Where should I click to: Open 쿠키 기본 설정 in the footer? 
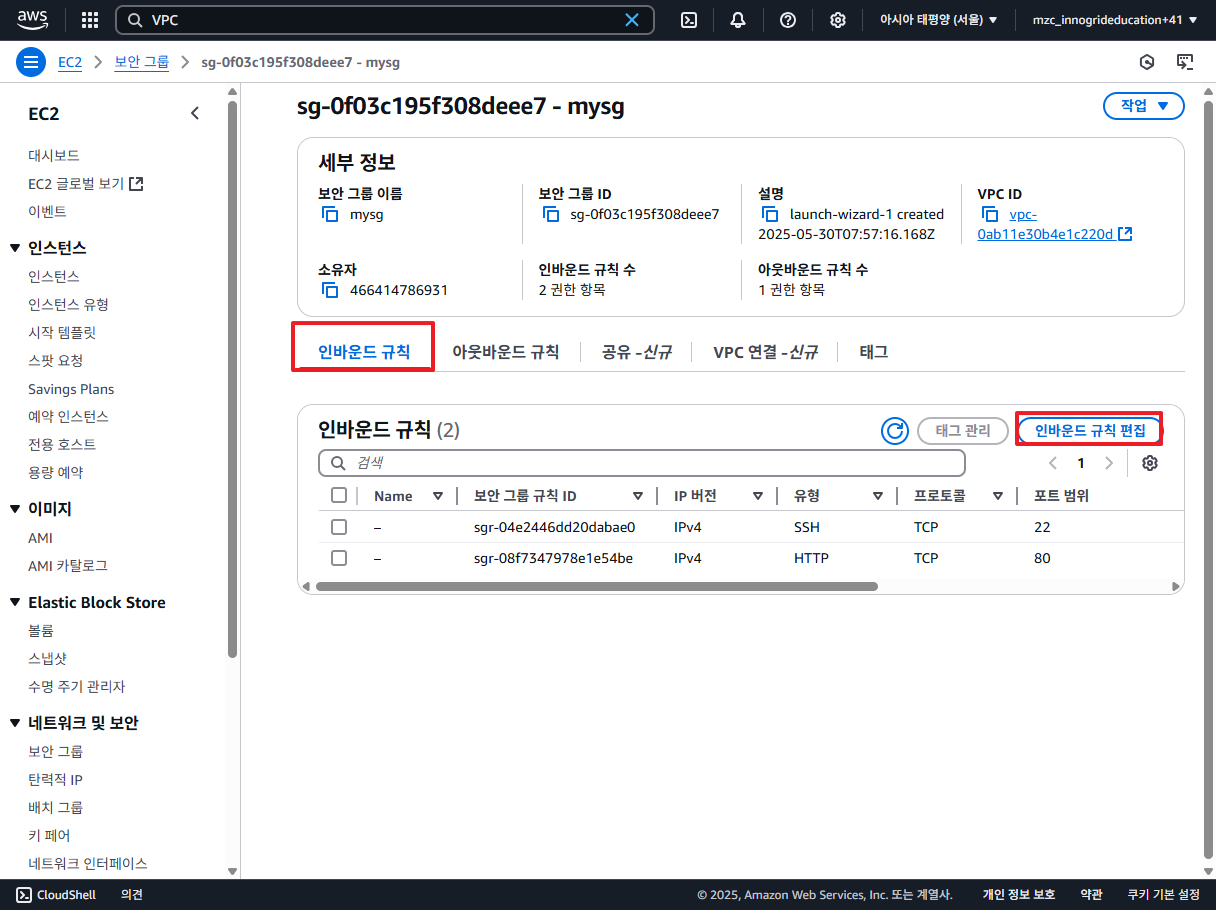pos(1163,895)
